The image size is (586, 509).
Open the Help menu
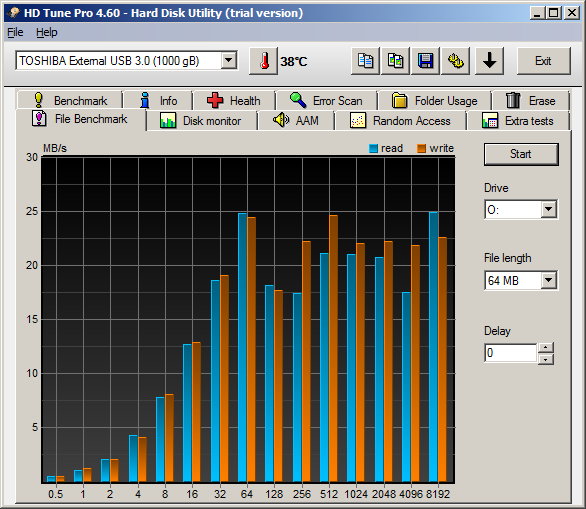point(47,33)
